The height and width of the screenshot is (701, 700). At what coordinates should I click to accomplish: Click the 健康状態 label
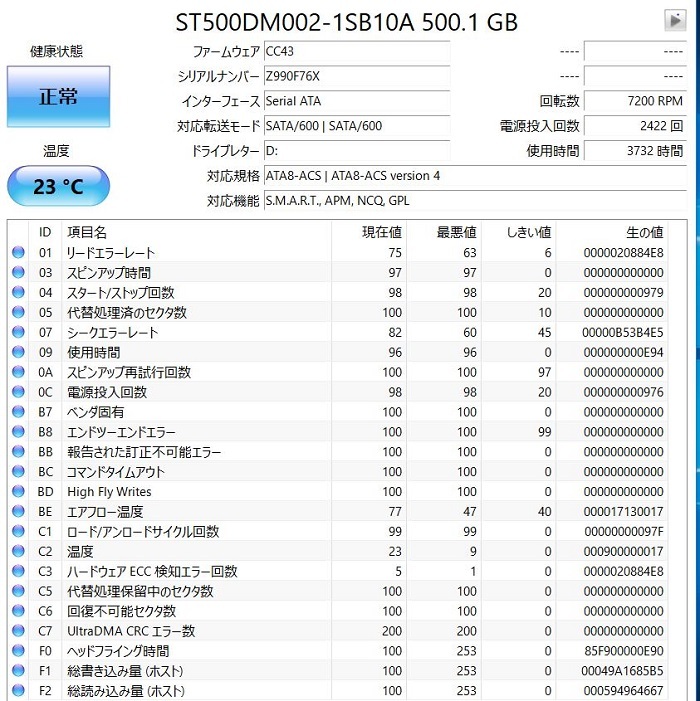pos(56,51)
